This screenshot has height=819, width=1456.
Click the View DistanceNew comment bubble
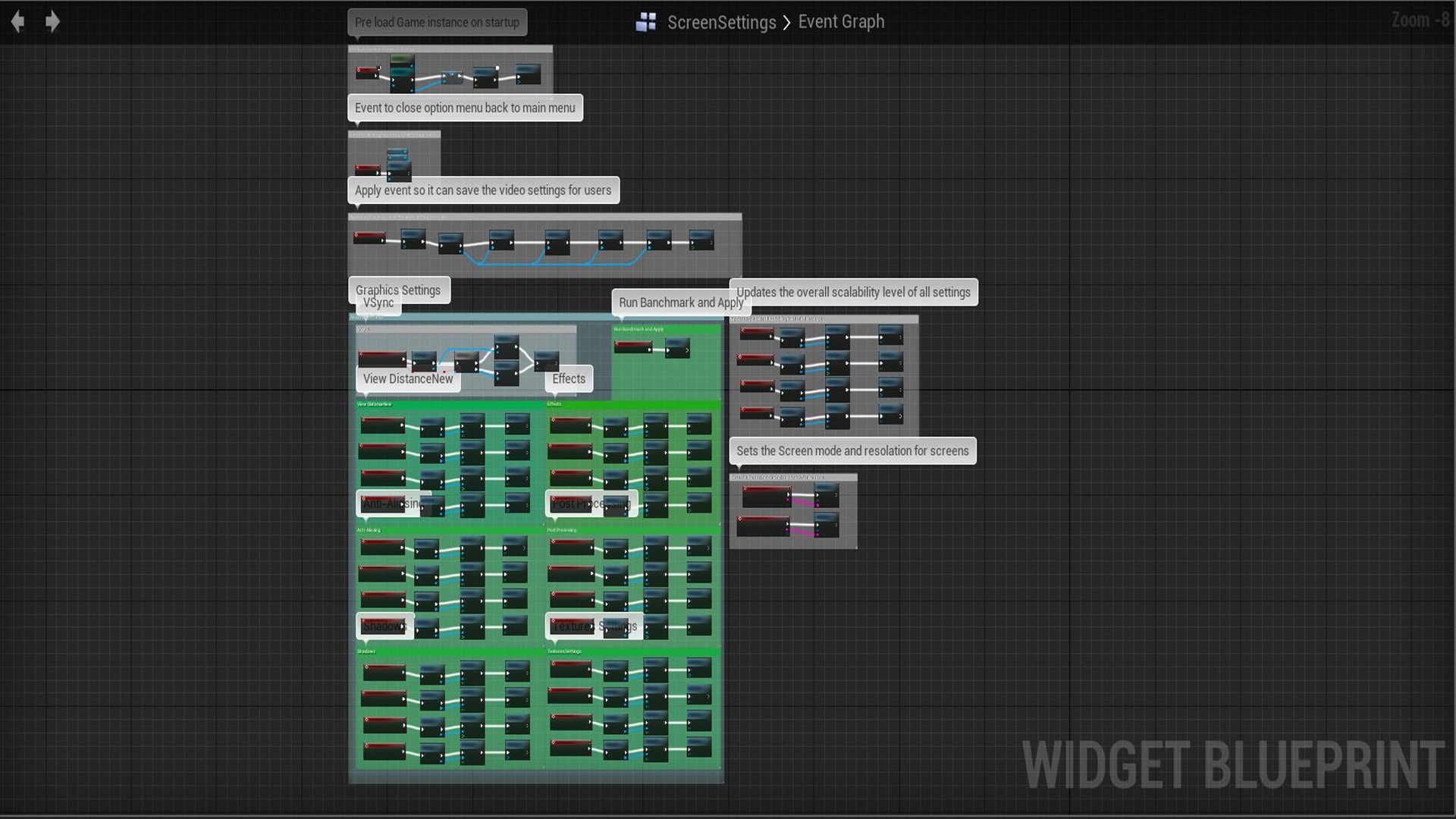click(x=408, y=379)
